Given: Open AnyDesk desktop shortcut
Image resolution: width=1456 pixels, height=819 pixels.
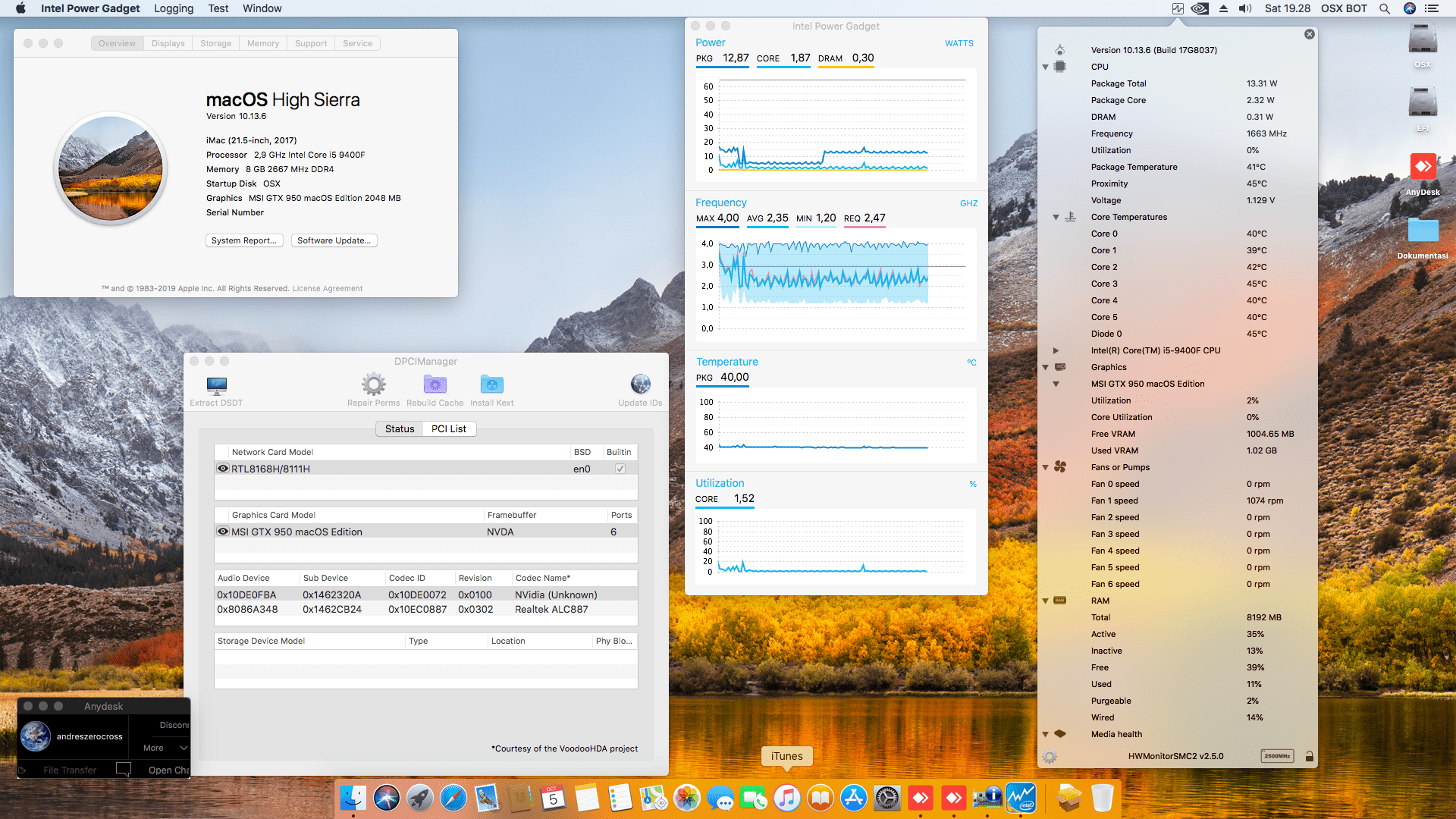Looking at the screenshot, I should pos(1422,168).
